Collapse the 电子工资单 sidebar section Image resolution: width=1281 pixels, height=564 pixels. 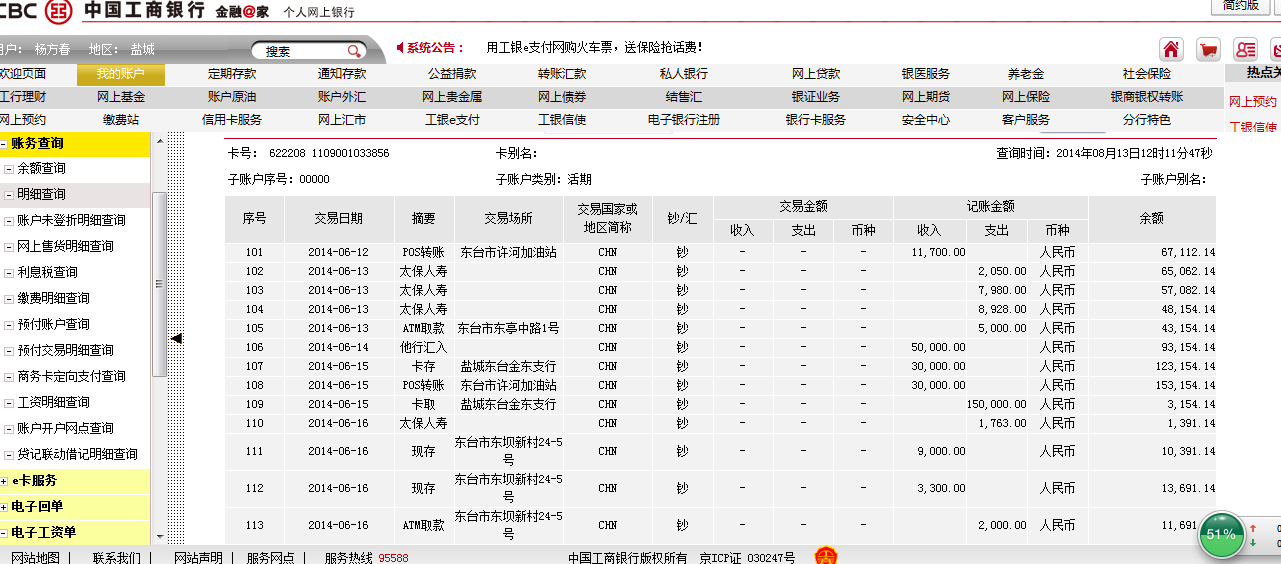(x=5, y=533)
